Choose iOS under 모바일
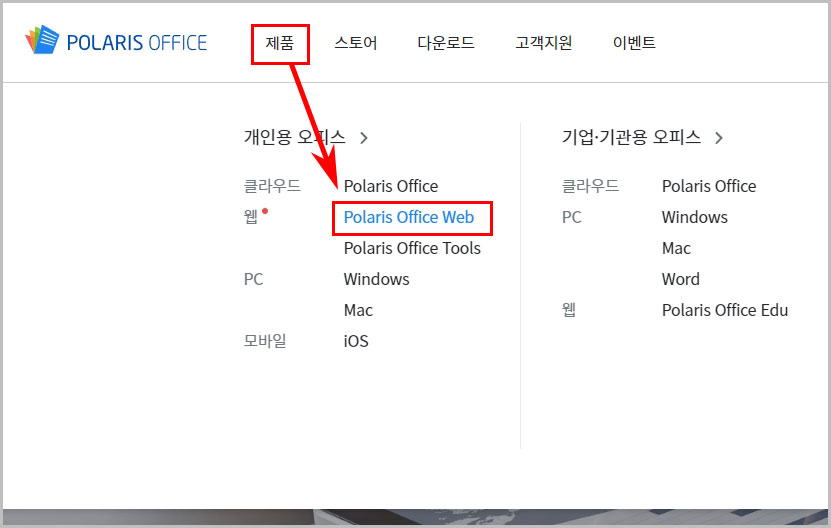Screen dimensions: 831x528 coord(356,341)
